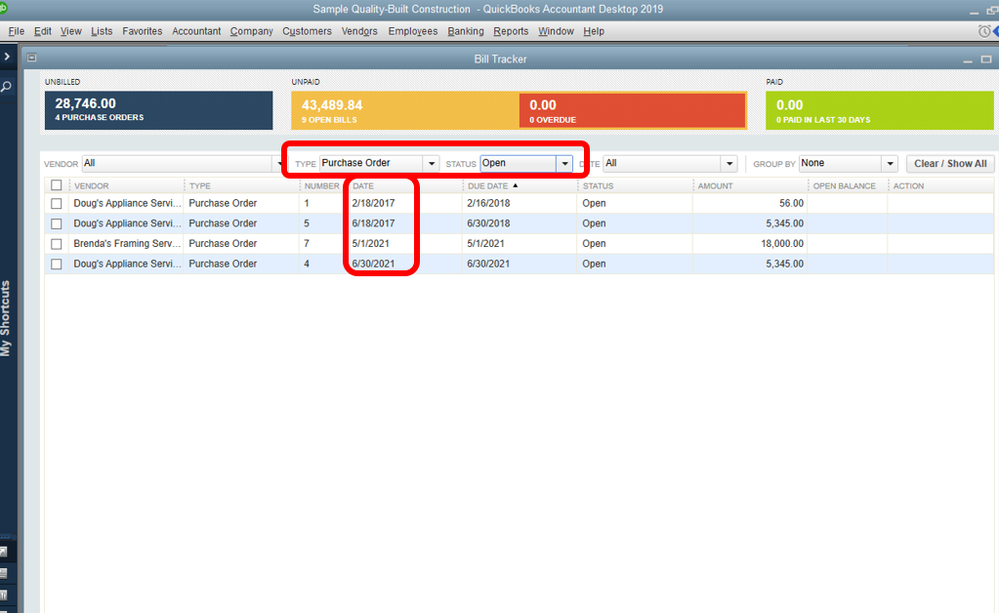Open the Reports menu

(511, 31)
